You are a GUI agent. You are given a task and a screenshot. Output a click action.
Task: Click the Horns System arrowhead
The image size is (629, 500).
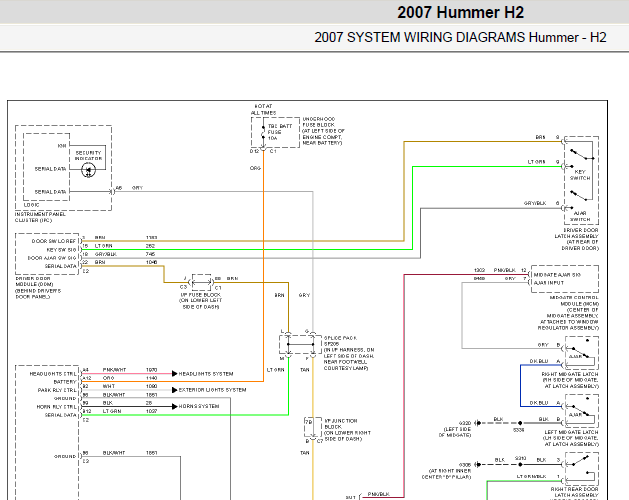pos(174,407)
